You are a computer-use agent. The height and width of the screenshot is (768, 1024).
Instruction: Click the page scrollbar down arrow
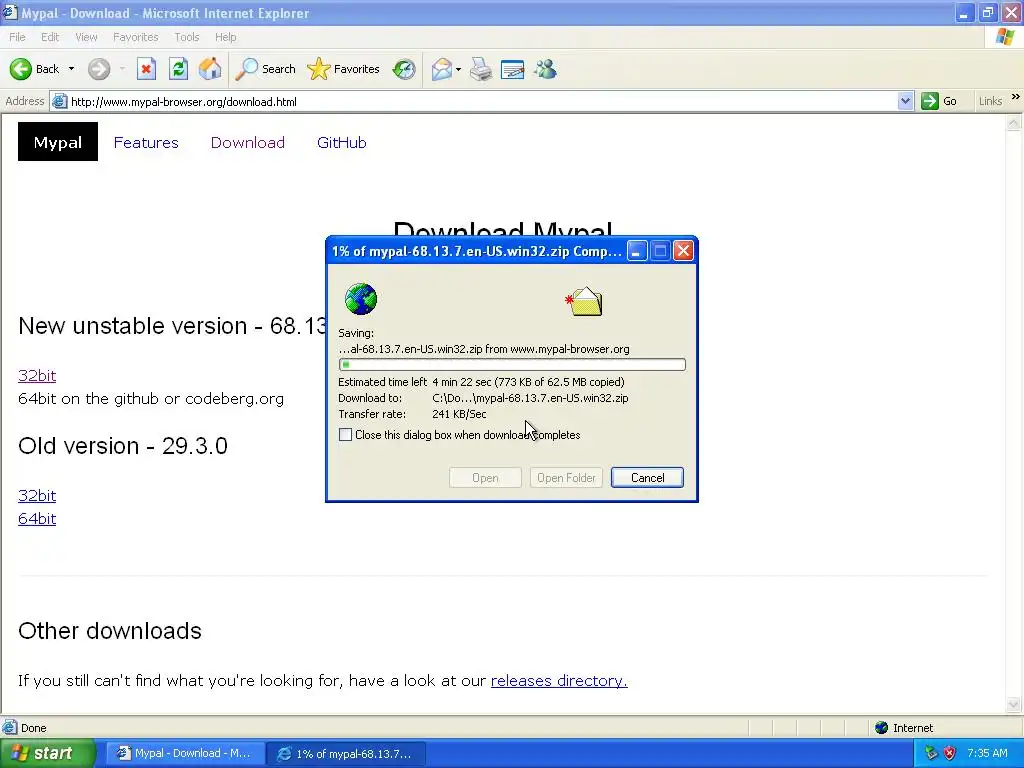(1014, 705)
